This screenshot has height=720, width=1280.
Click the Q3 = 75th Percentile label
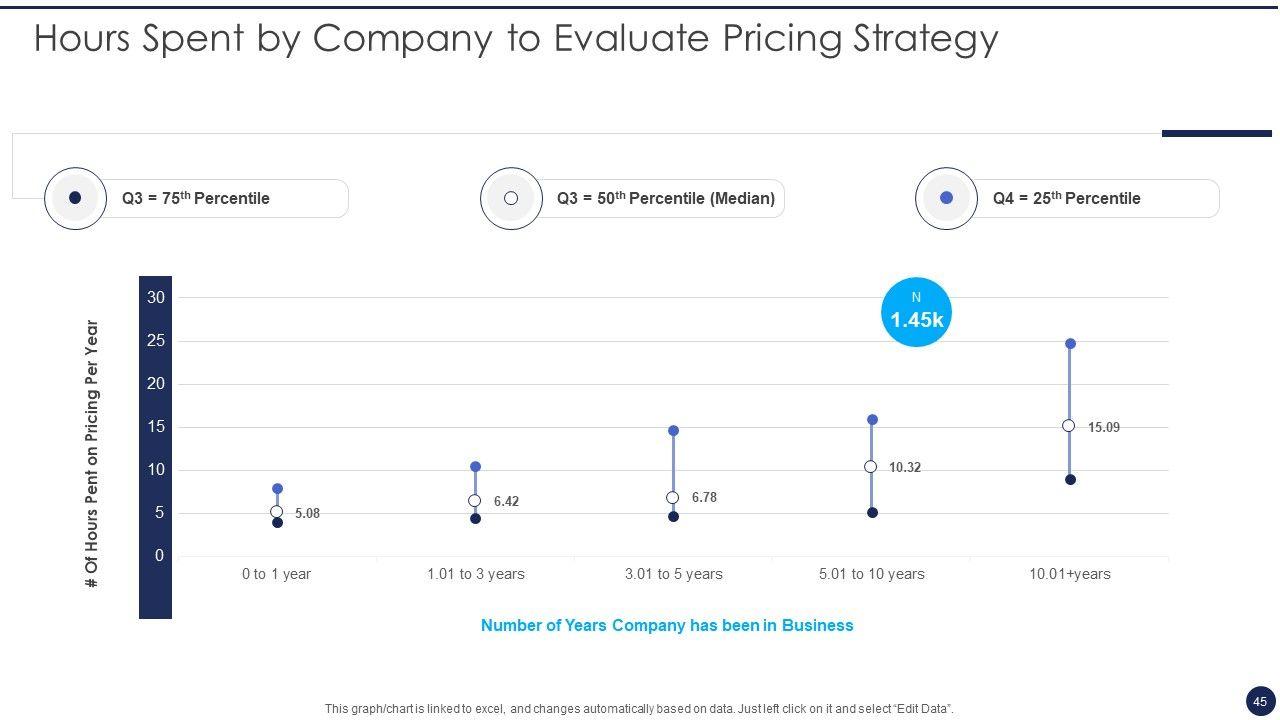click(196, 198)
